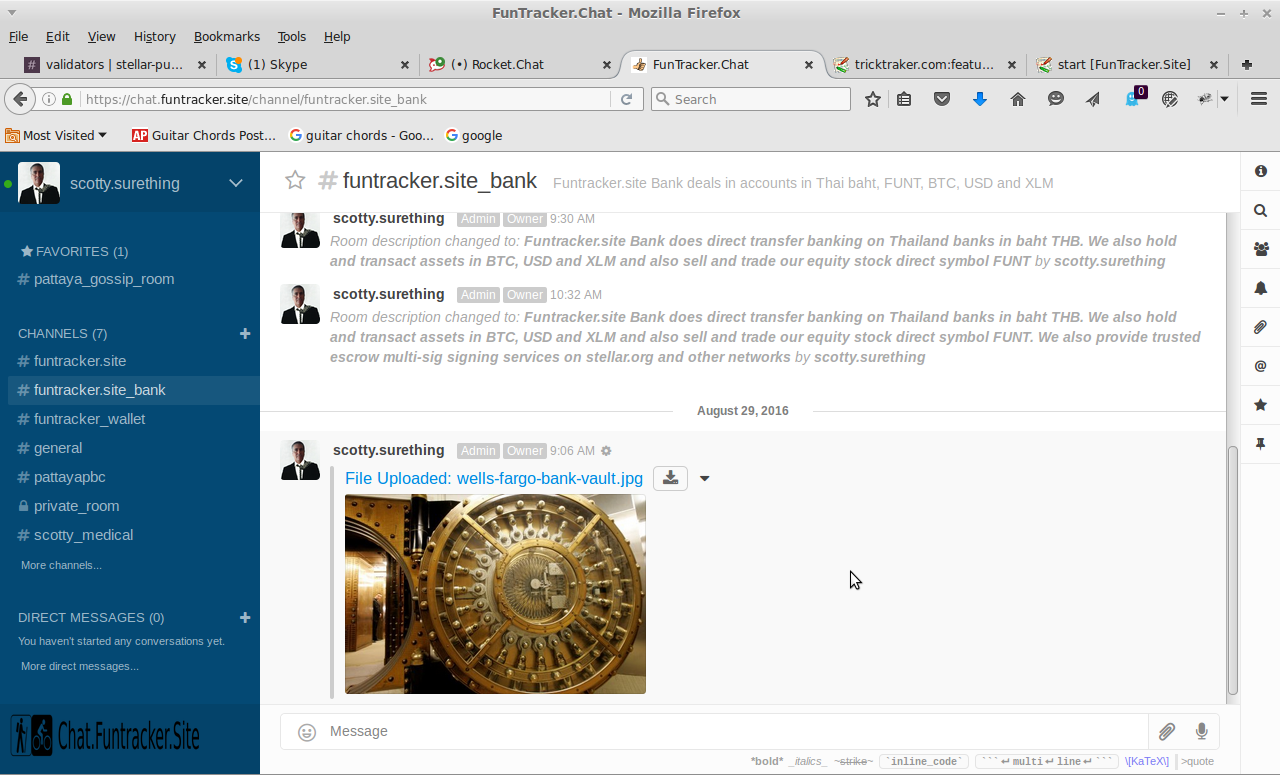Show the room members list icon
Screen dimensions: 1280x775
tap(1260, 249)
